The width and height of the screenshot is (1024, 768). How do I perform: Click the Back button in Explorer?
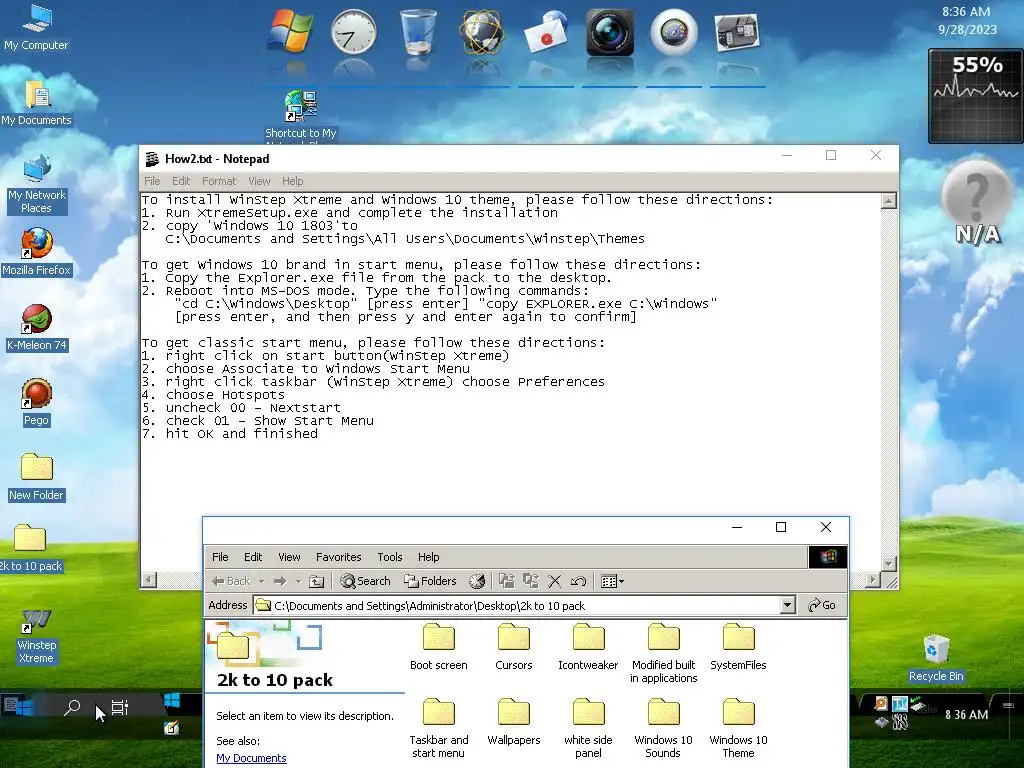click(231, 581)
